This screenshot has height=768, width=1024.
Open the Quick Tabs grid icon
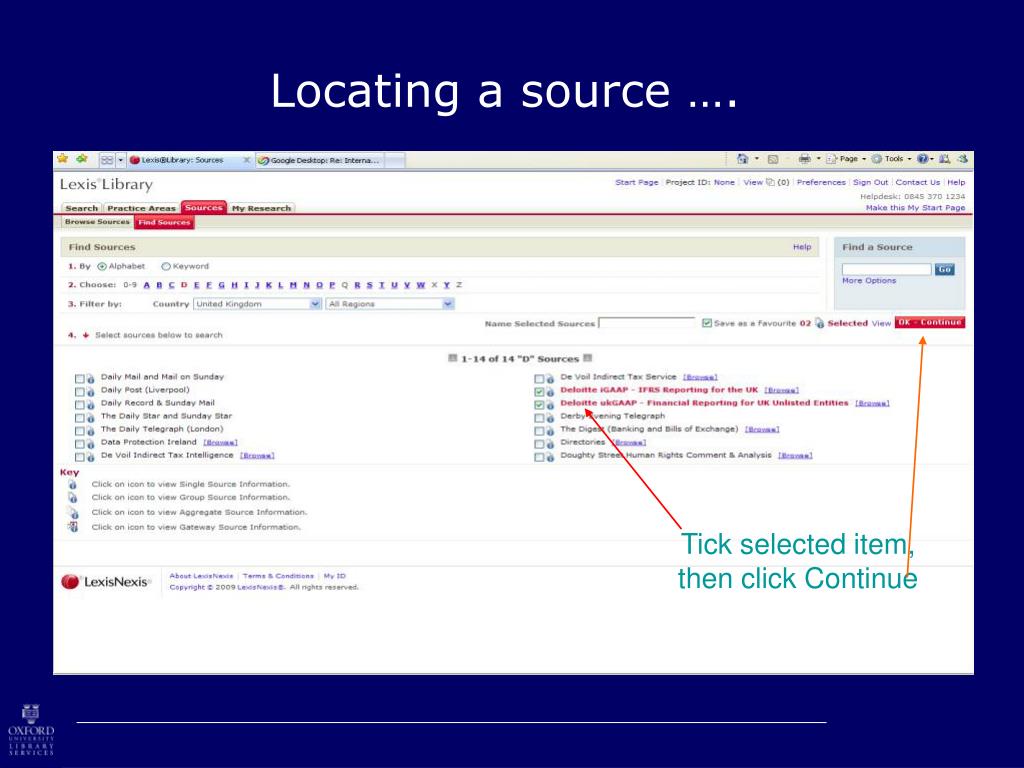pyautogui.click(x=107, y=160)
